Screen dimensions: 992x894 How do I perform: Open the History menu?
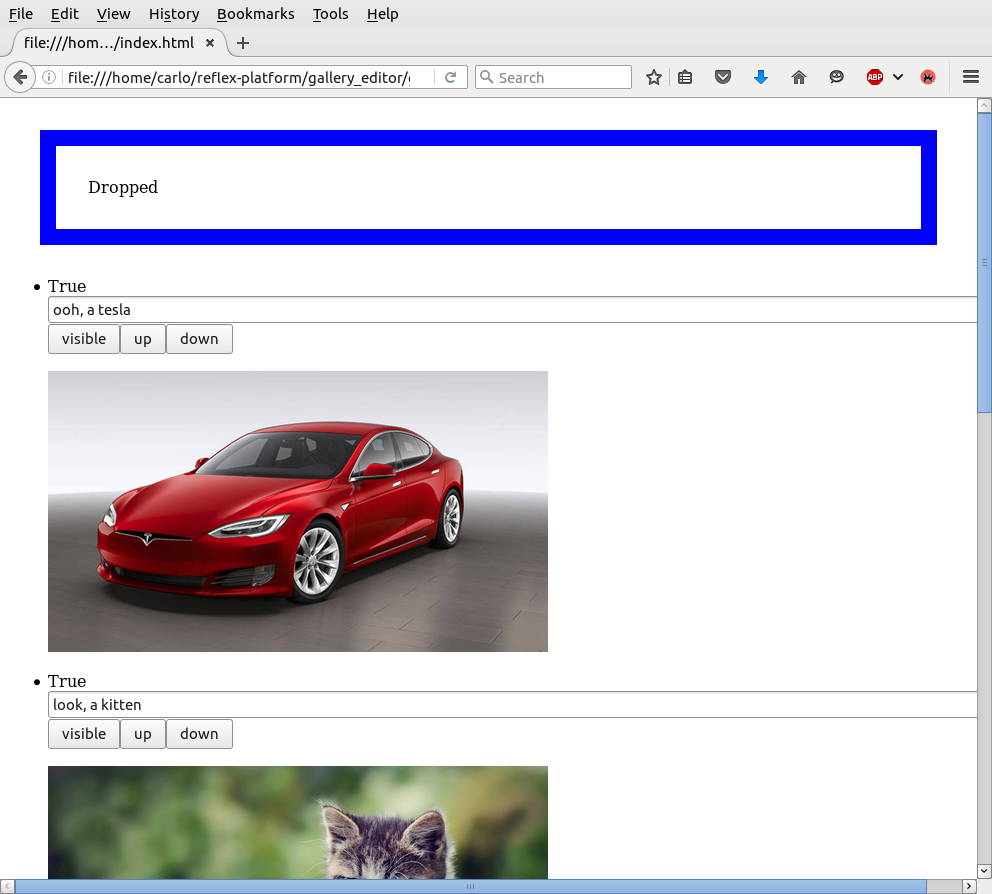tap(174, 14)
